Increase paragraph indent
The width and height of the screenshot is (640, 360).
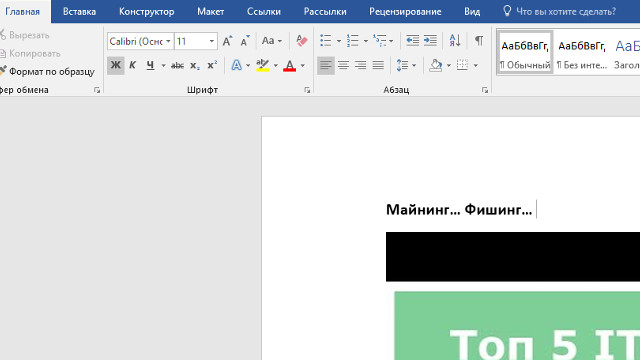(x=430, y=40)
